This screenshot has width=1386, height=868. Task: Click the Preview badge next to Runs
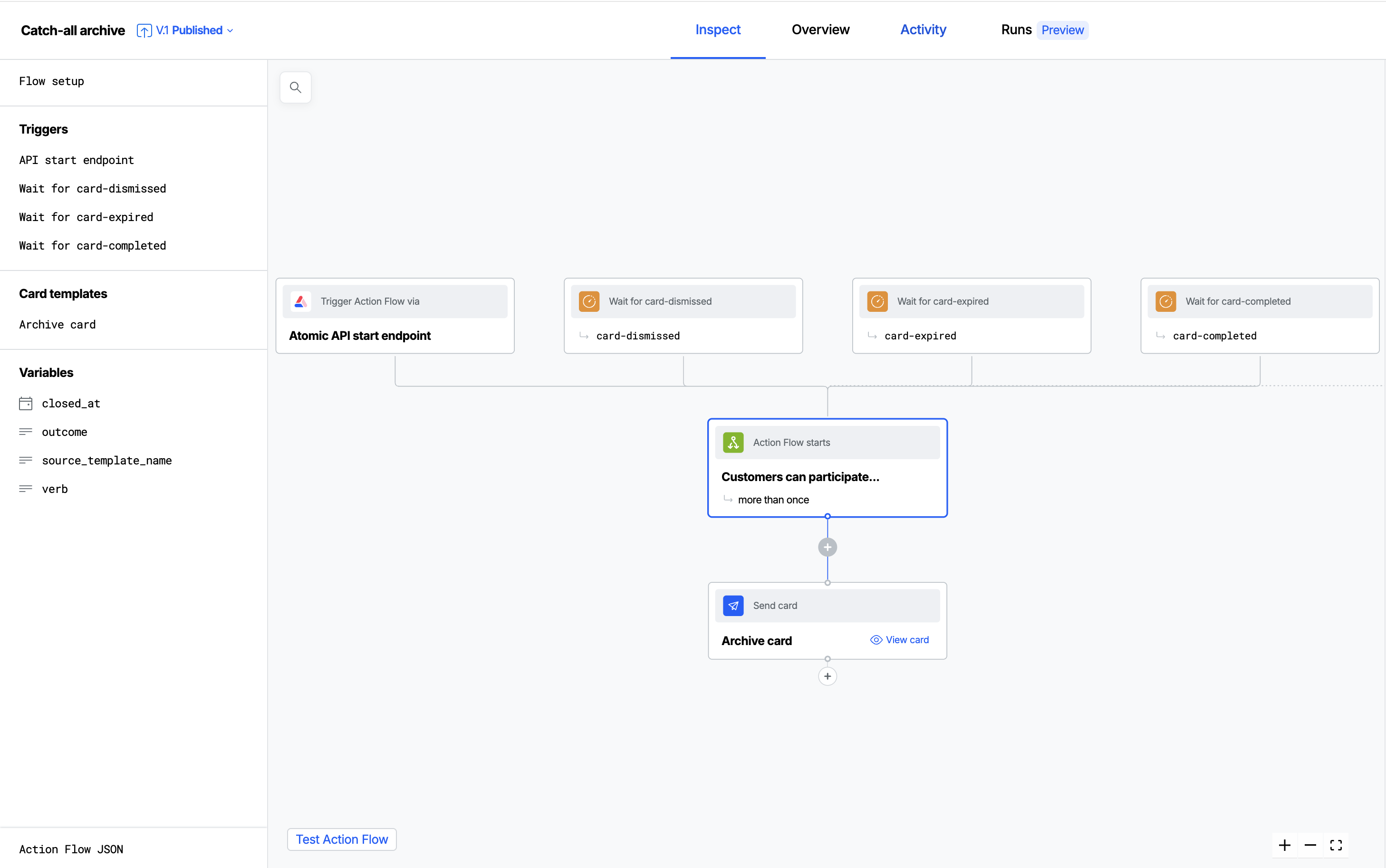click(x=1062, y=30)
